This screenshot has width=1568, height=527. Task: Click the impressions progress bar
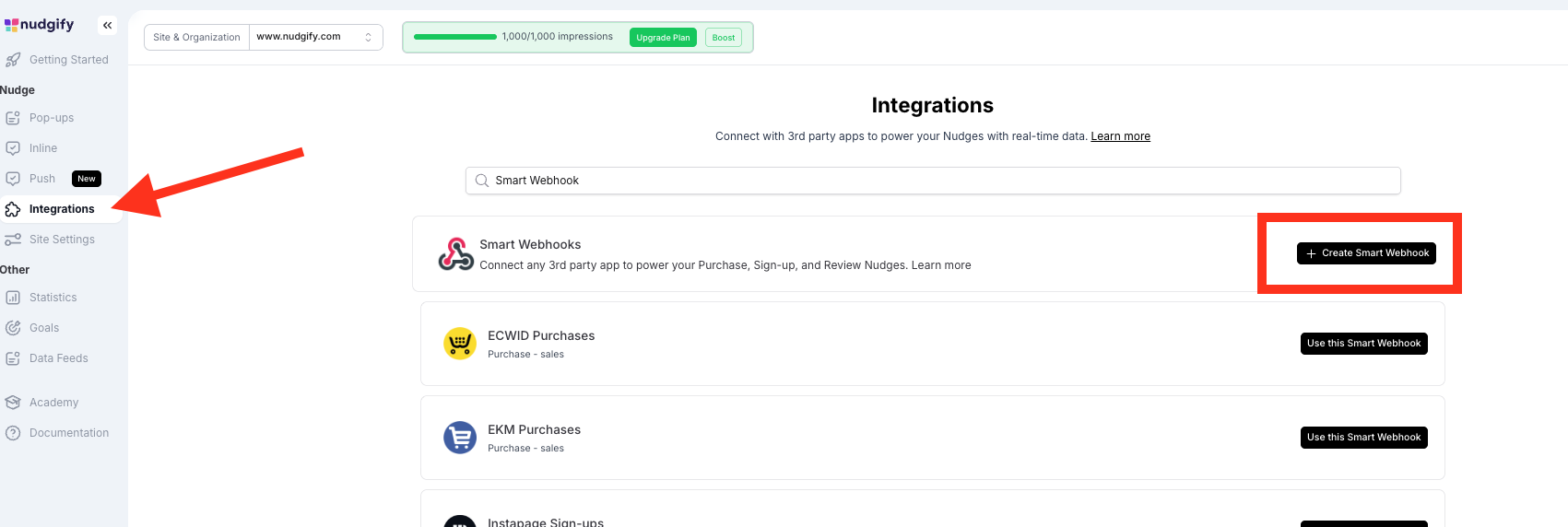point(455,37)
